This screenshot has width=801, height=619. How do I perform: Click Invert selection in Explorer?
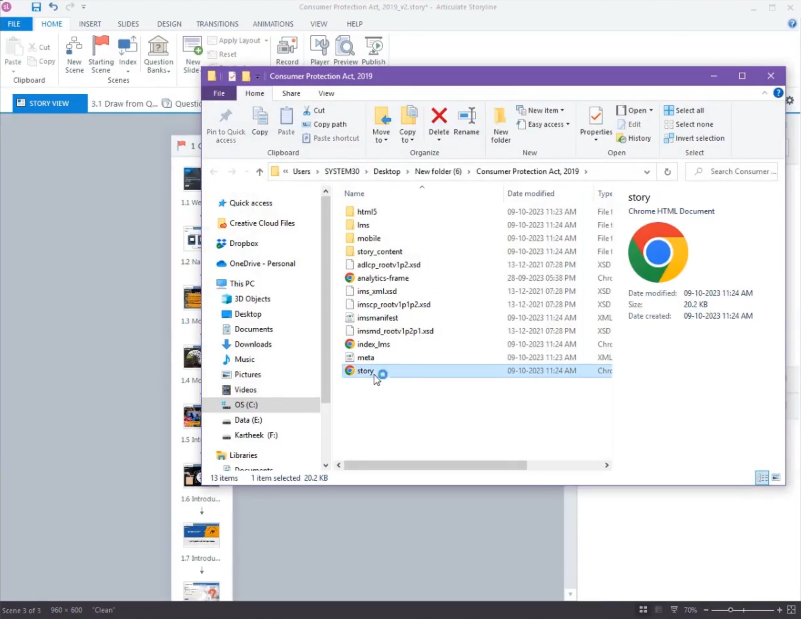(x=694, y=138)
